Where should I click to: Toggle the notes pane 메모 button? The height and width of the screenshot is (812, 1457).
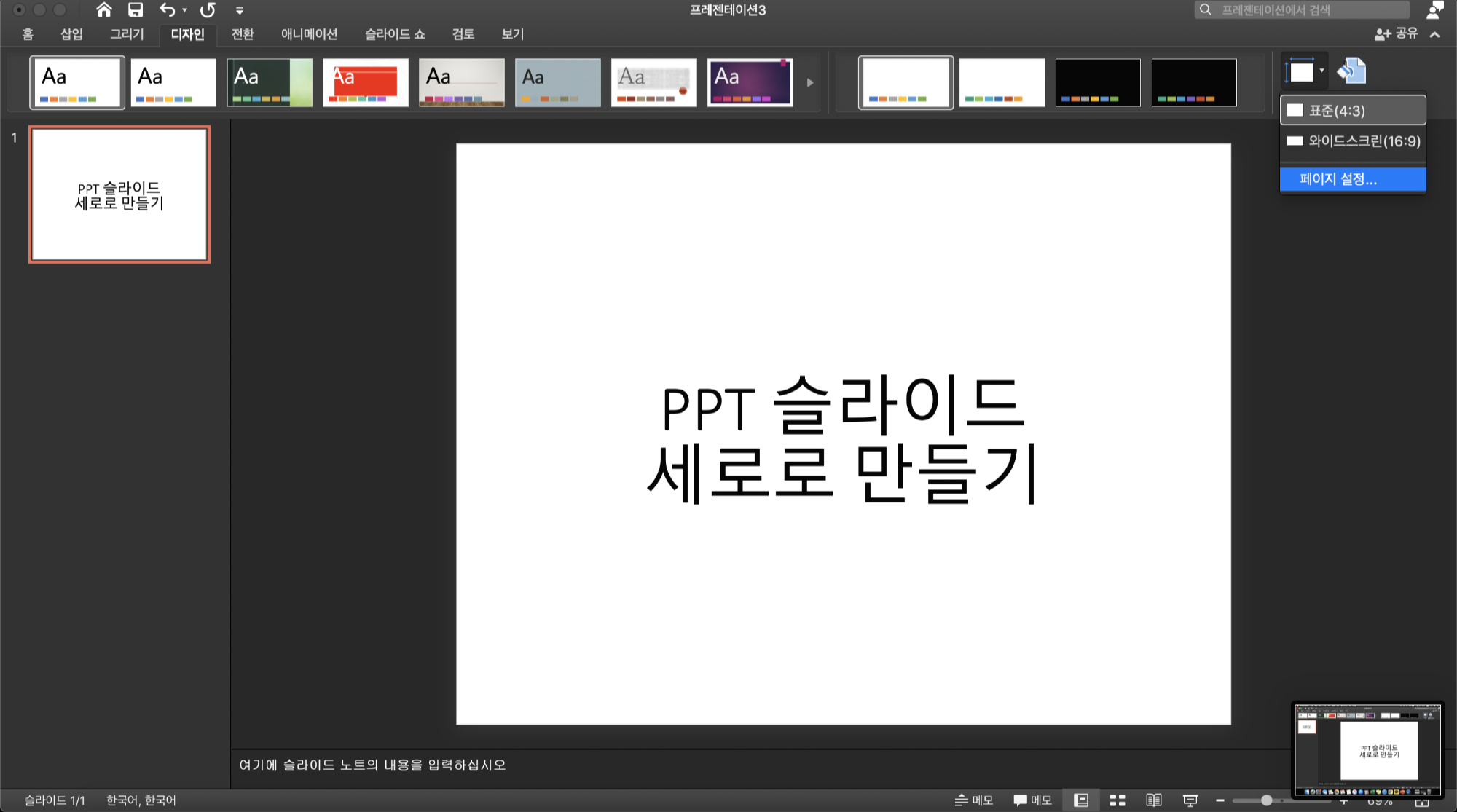(x=974, y=800)
